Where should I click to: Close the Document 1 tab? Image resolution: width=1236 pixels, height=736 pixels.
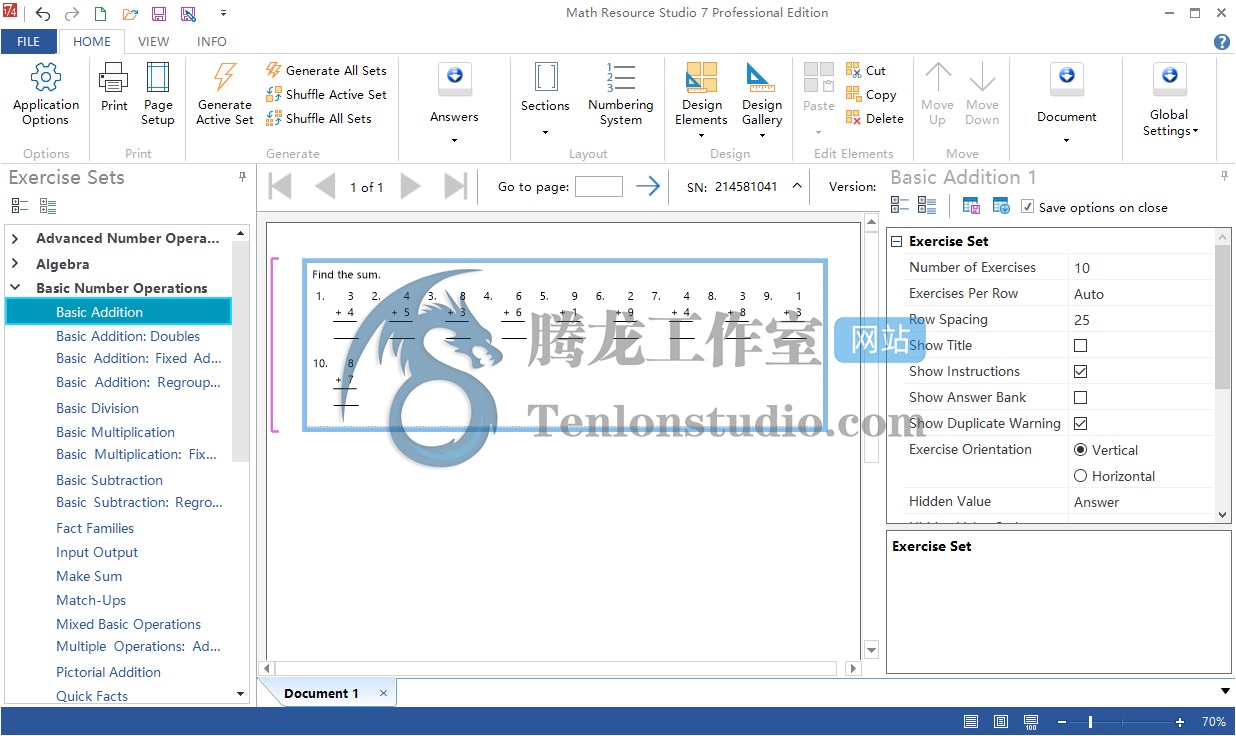(x=383, y=693)
